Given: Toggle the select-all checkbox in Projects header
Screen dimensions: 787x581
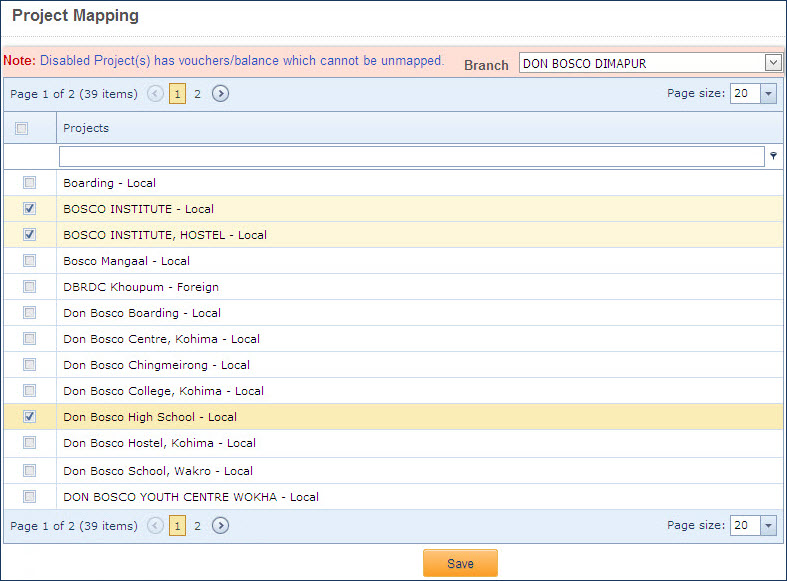Looking at the screenshot, I should tap(21, 128).
